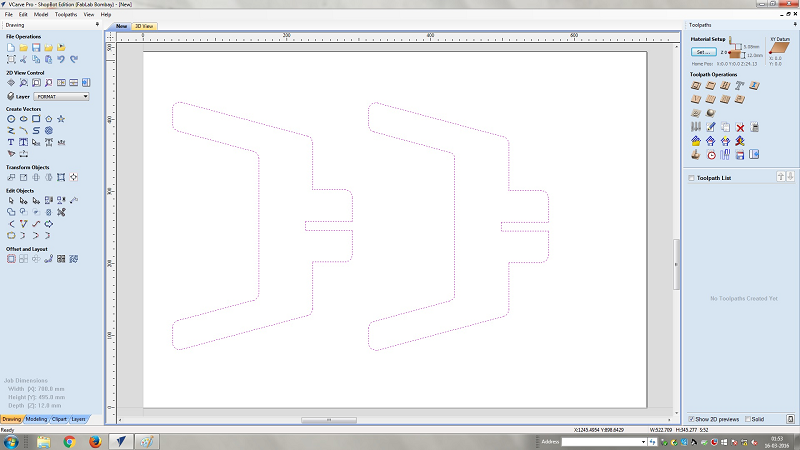The image size is (800, 450).
Task: Move toolpath down with arrow button
Action: [x=790, y=177]
